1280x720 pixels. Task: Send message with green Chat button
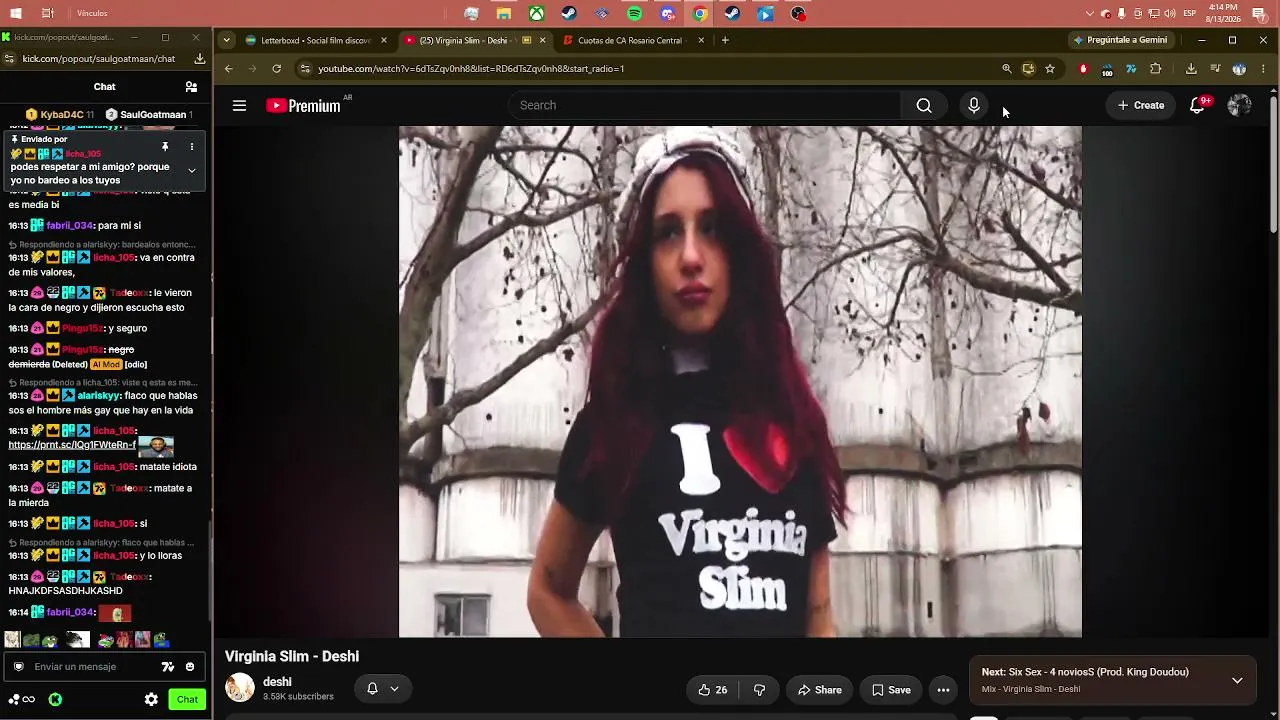coord(187,699)
